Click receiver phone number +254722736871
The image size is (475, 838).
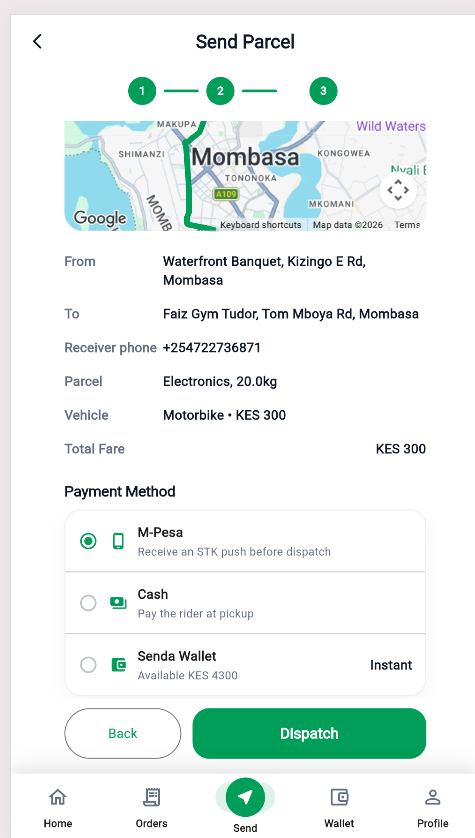[212, 348]
